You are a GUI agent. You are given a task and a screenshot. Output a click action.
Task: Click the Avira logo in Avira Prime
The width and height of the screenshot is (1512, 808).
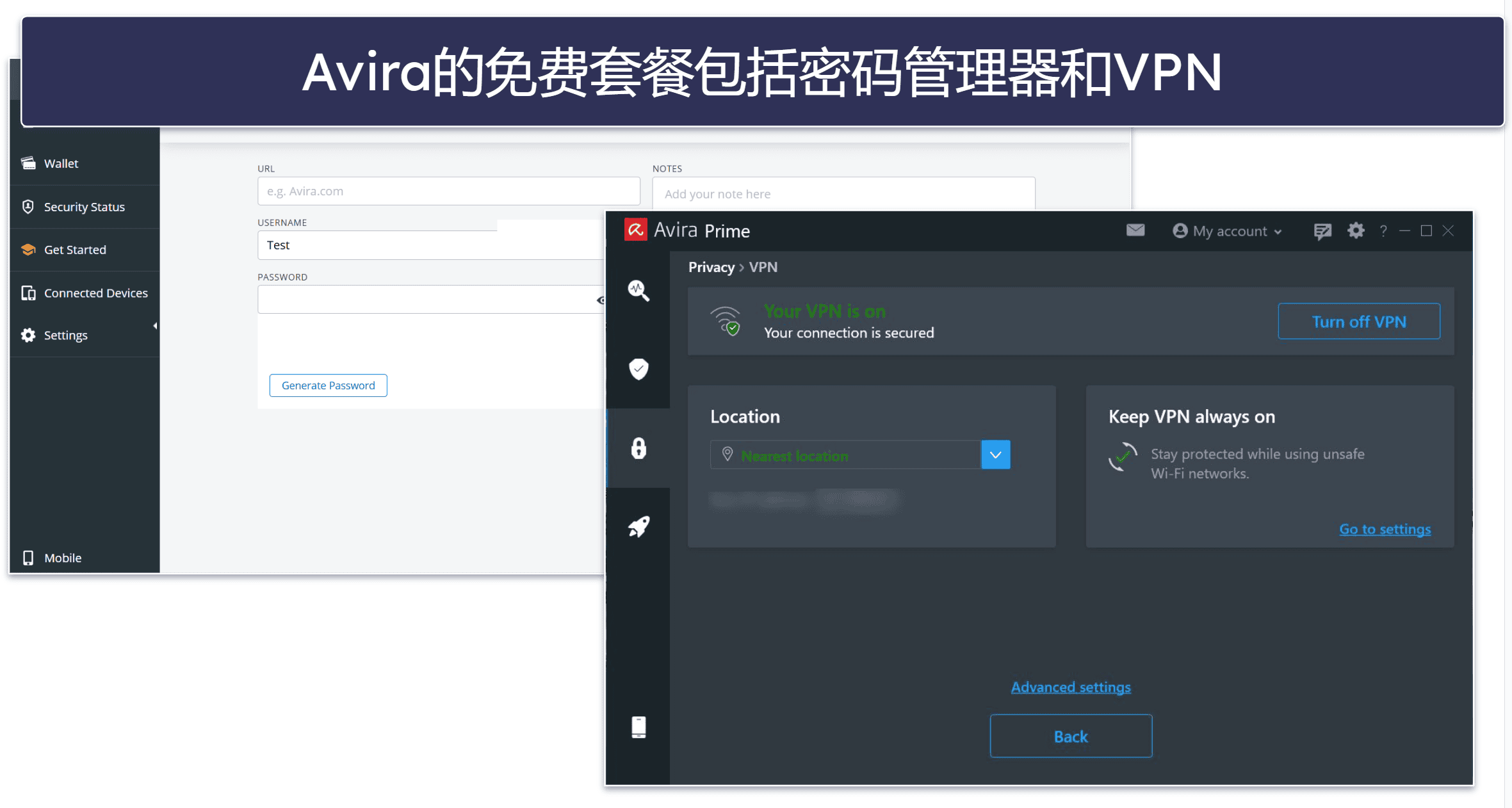(635, 230)
